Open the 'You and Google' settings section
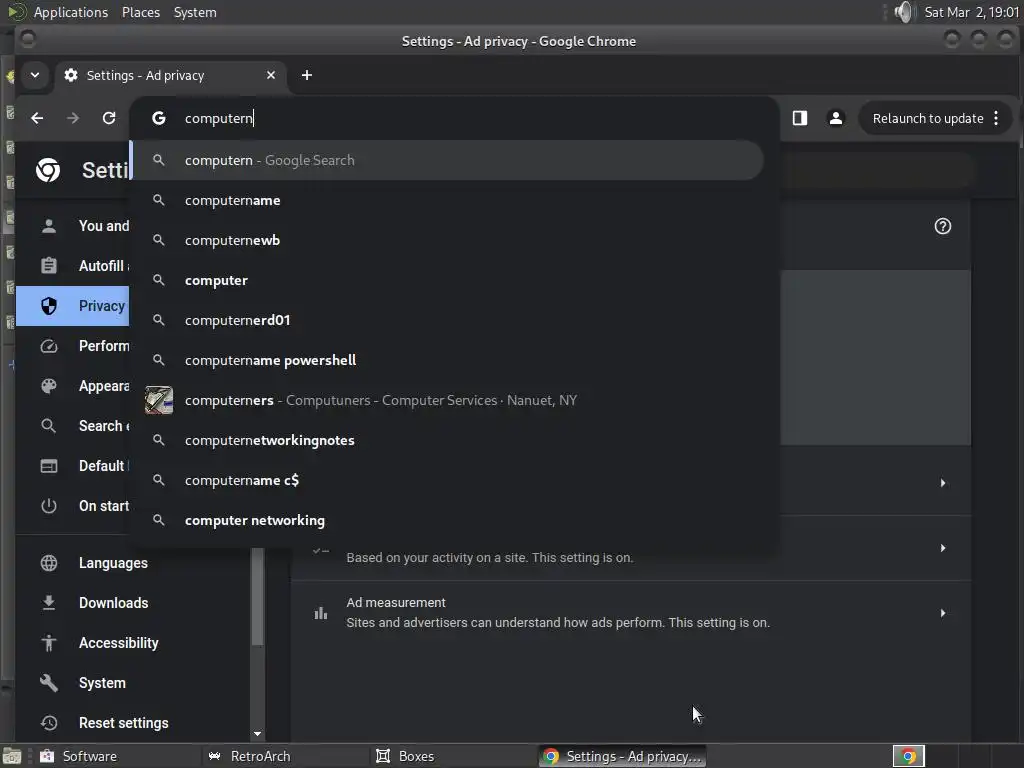This screenshot has width=1024, height=768. click(x=73, y=226)
